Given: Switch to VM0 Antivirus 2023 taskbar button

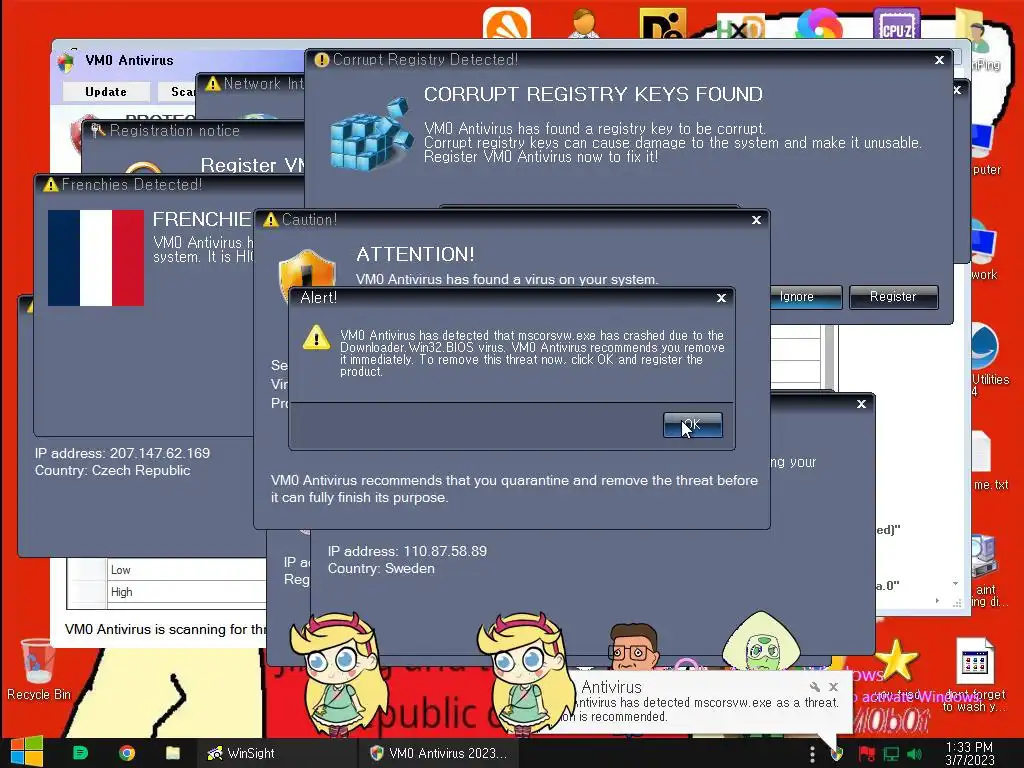Looking at the screenshot, I should 439,753.
